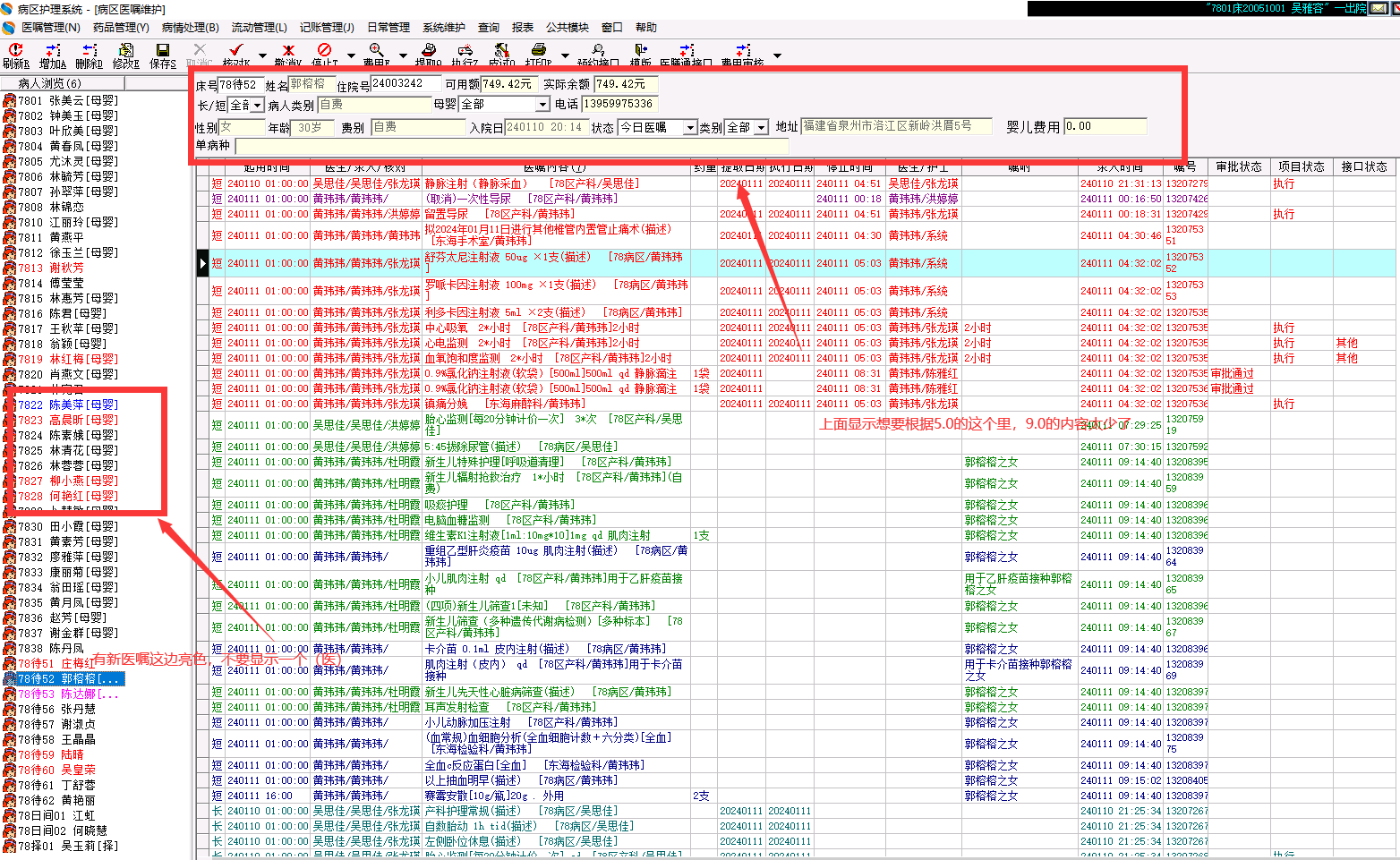Click the 执行 (execute) toolbar icon

point(465,50)
